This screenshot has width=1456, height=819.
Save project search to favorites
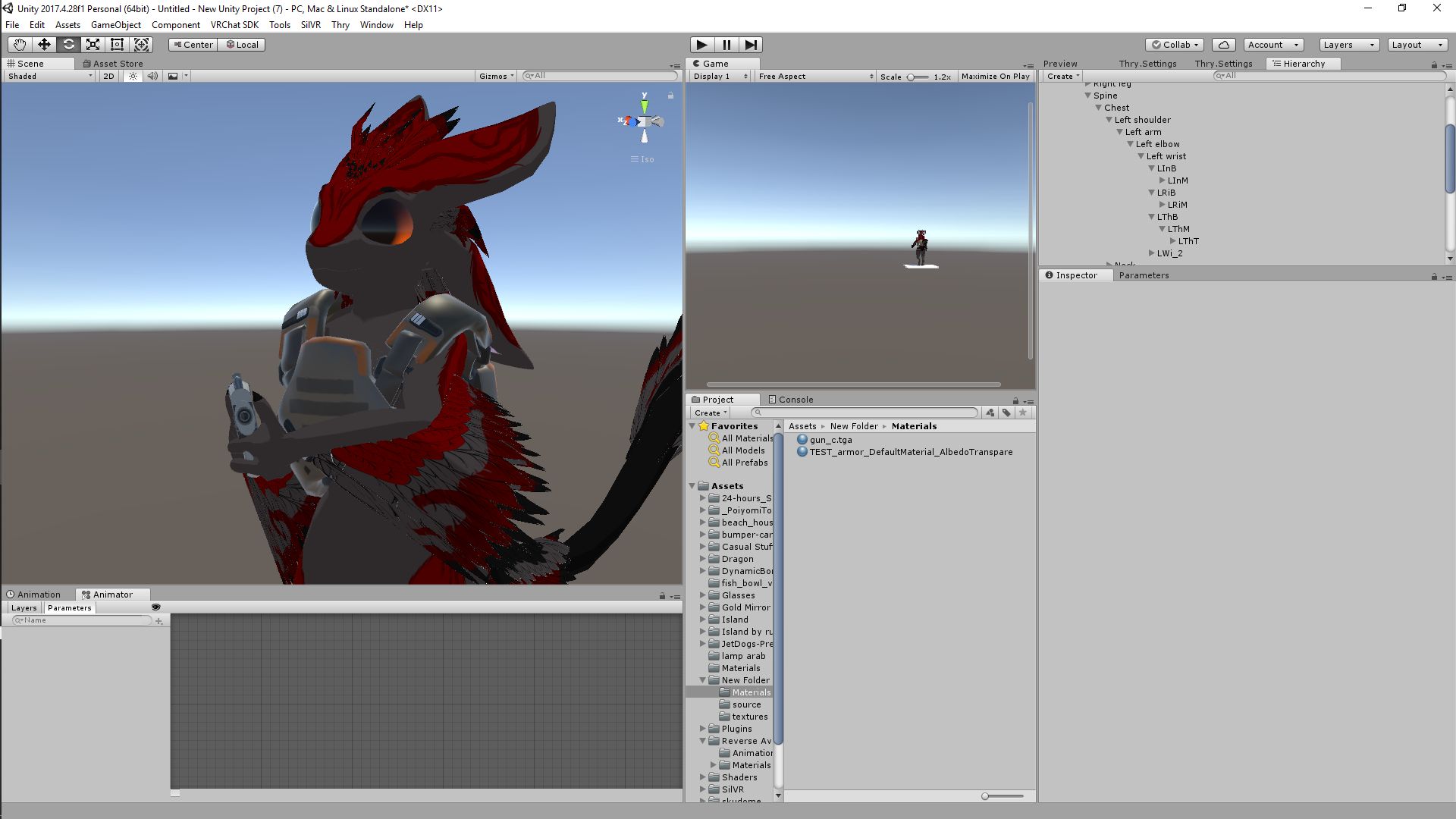tap(1023, 413)
